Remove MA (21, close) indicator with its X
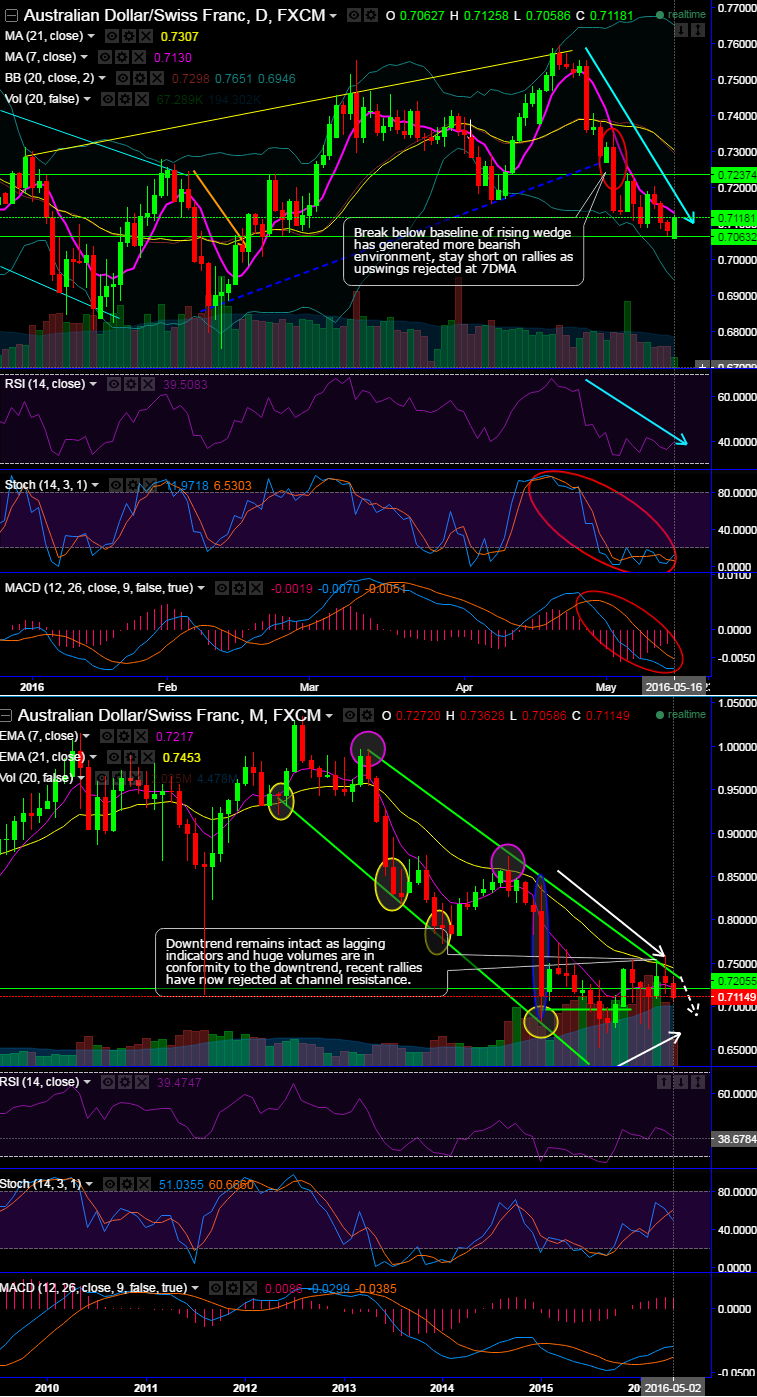This screenshot has width=757, height=1397. pyautogui.click(x=145, y=36)
